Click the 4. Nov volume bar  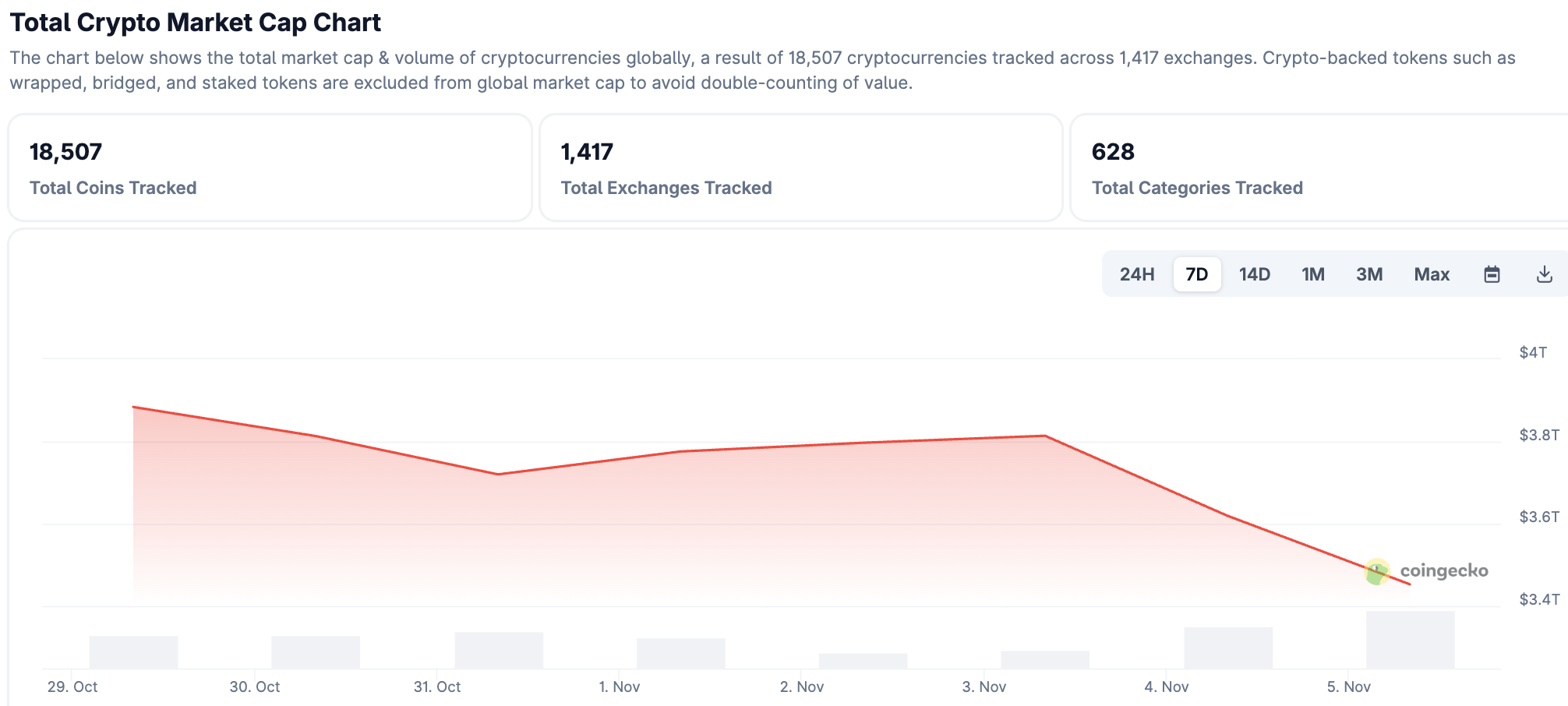1228,648
